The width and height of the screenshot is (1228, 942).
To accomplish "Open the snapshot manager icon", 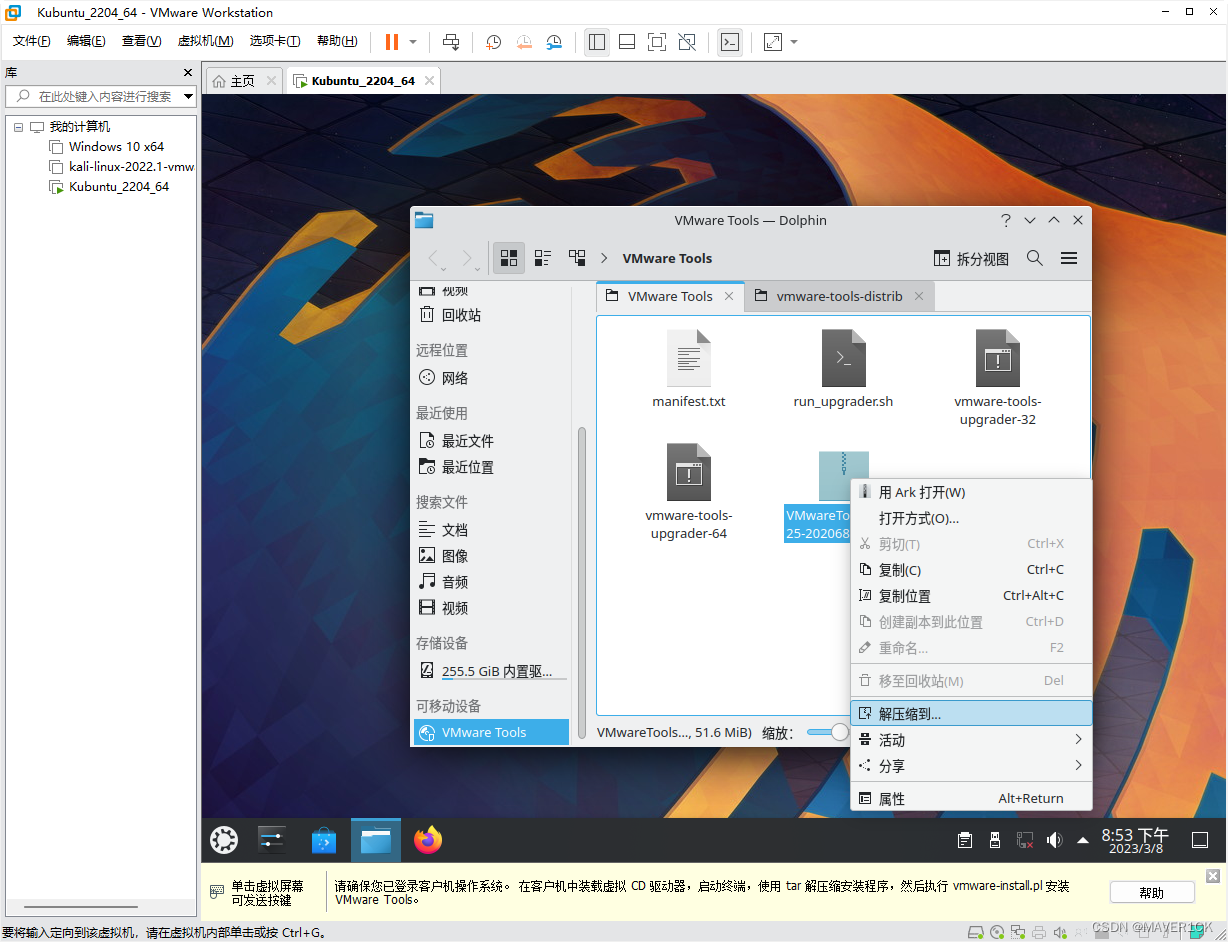I will click(x=554, y=42).
